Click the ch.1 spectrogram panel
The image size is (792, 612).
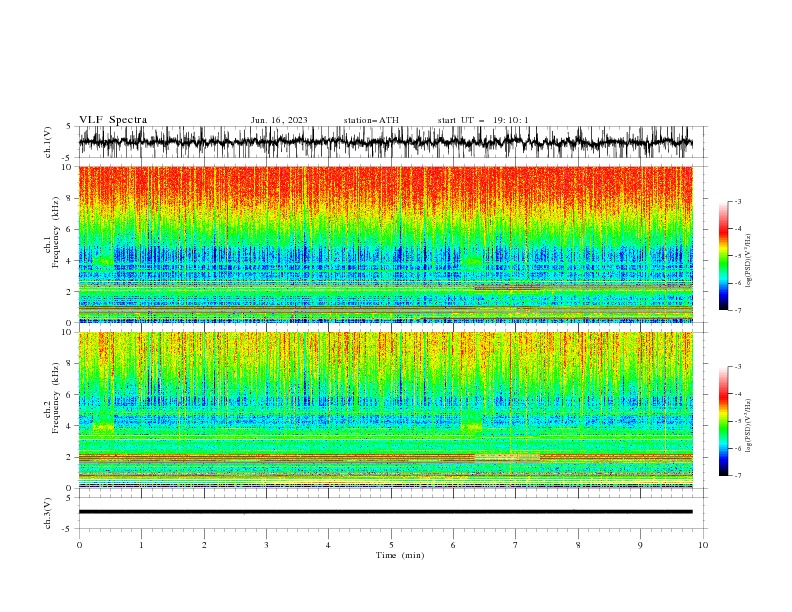385,244
